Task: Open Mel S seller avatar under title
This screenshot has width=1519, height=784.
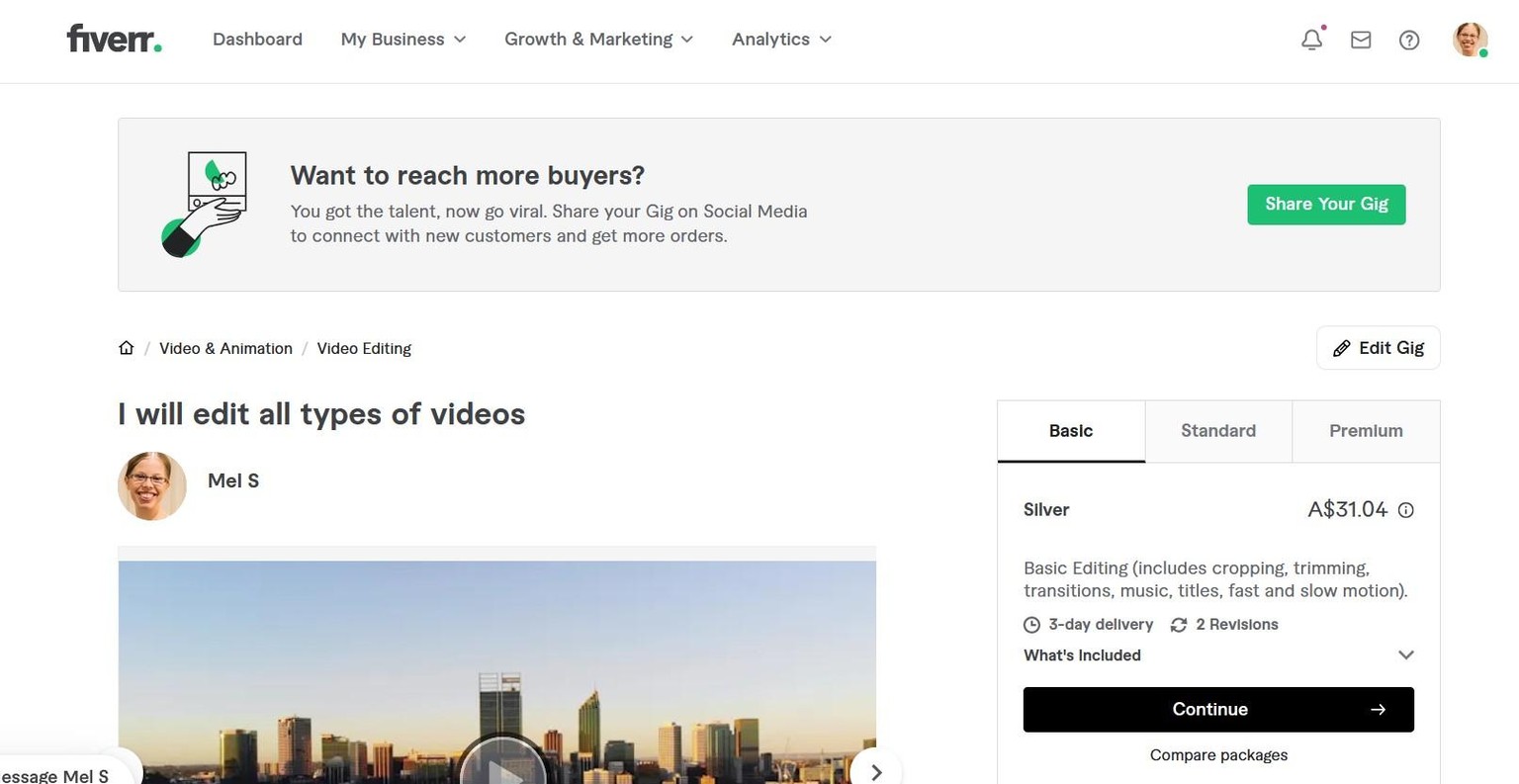Action: [152, 486]
